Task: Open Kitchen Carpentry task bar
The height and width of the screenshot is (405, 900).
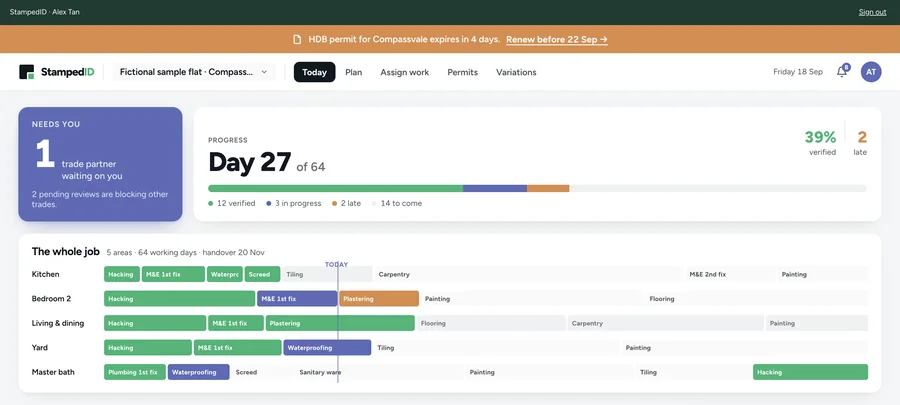Action: point(528,274)
